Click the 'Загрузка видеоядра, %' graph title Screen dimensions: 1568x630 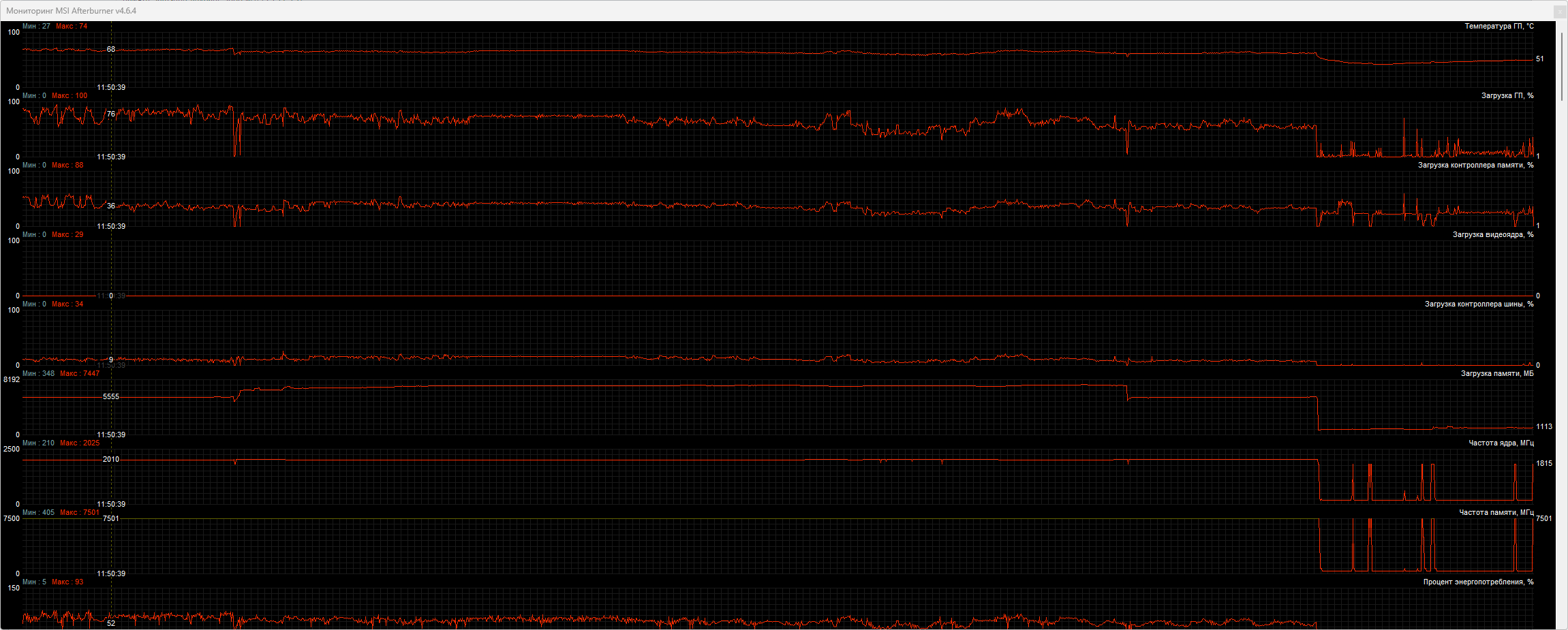(1493, 235)
